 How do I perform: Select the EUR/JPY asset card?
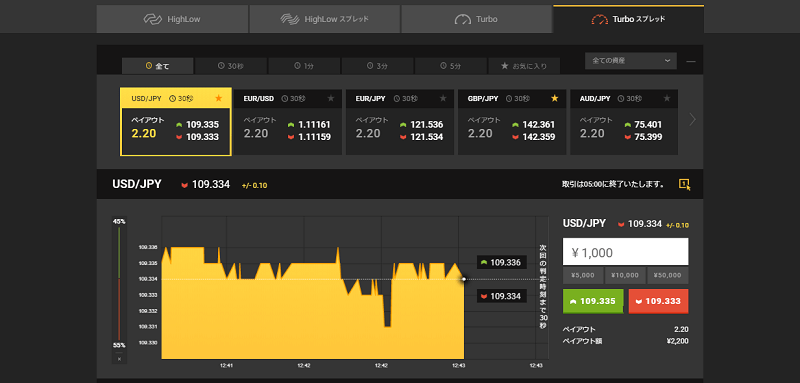tap(400, 122)
